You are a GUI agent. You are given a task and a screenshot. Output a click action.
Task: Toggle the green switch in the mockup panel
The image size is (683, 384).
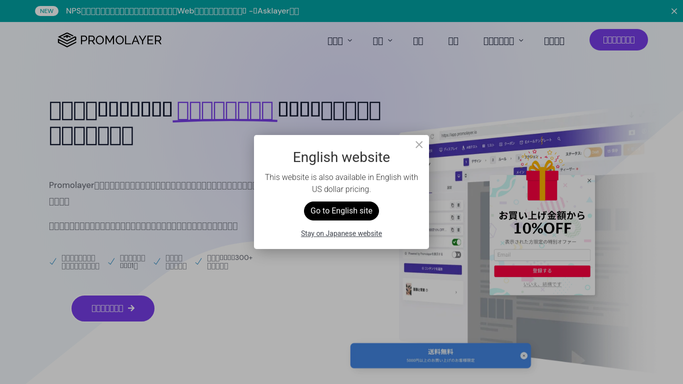coord(456,242)
